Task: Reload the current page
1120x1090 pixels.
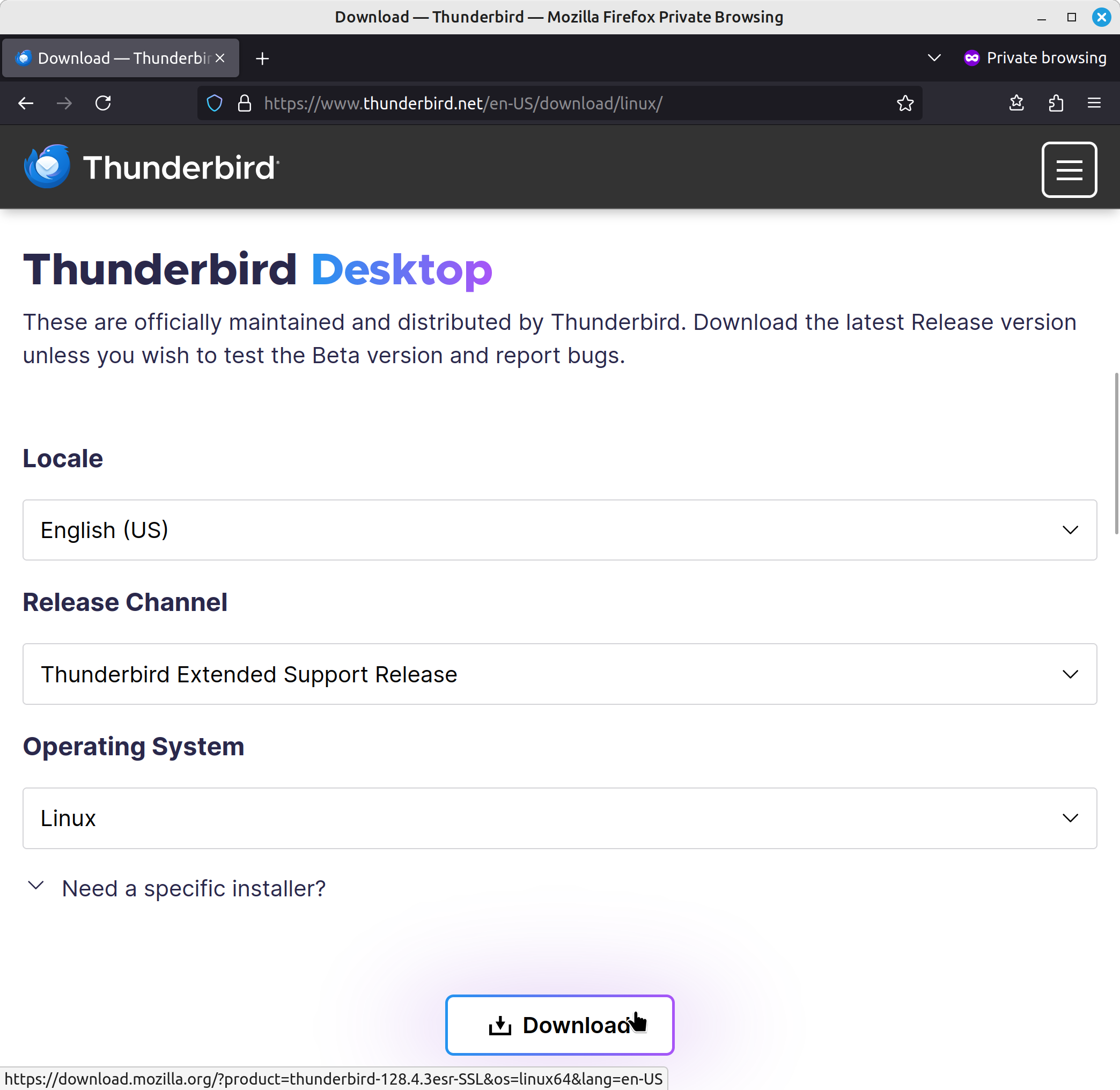Action: click(x=103, y=103)
